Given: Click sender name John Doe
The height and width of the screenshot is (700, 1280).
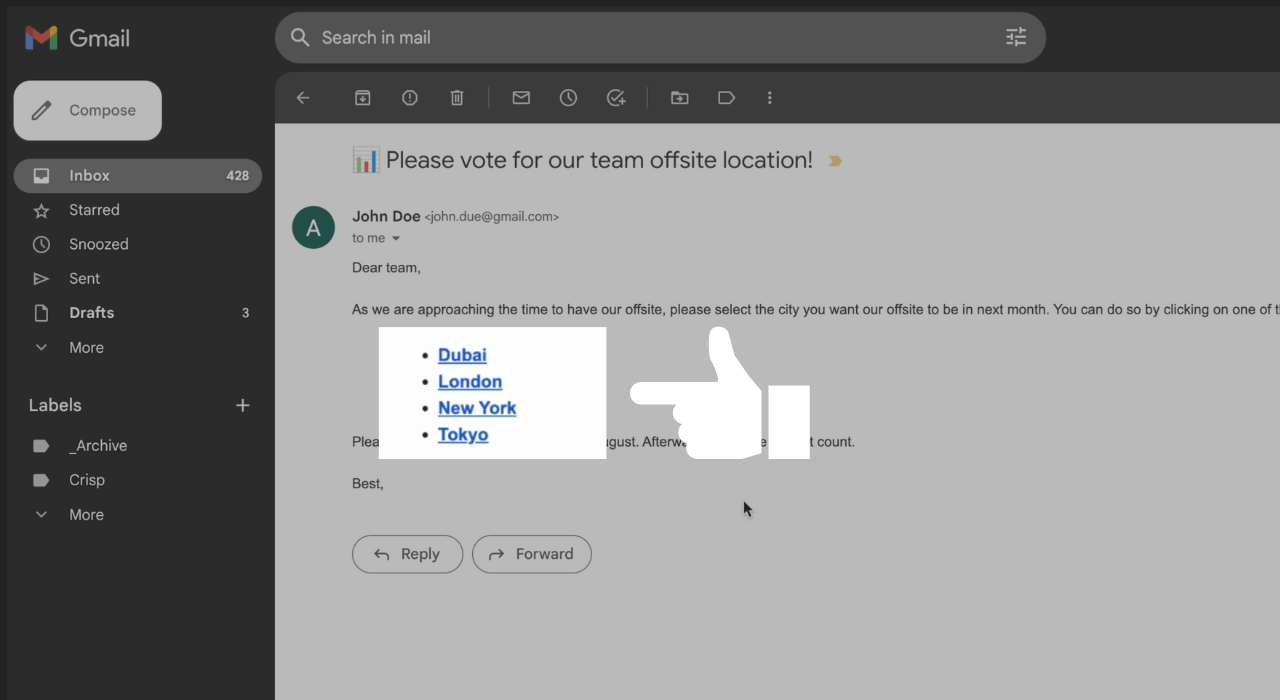Looking at the screenshot, I should click(x=386, y=217).
